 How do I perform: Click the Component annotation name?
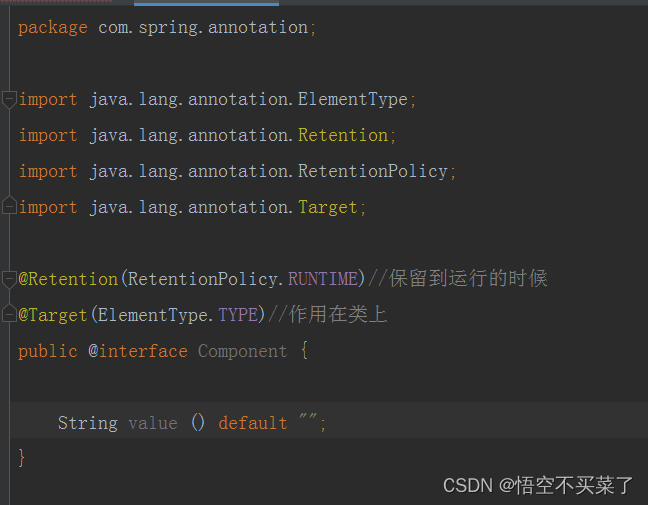(x=243, y=351)
